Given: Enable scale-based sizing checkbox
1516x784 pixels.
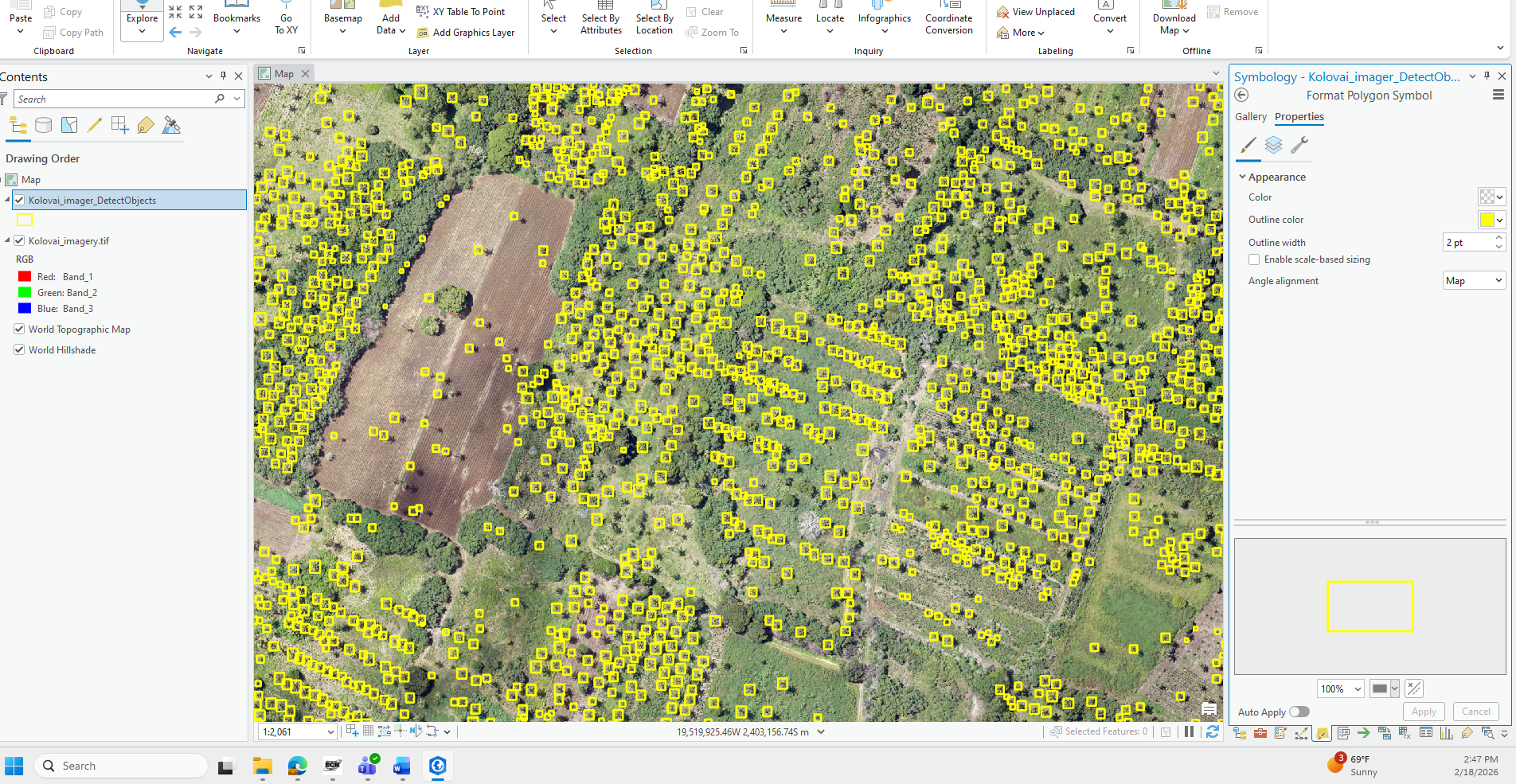Looking at the screenshot, I should (1254, 259).
